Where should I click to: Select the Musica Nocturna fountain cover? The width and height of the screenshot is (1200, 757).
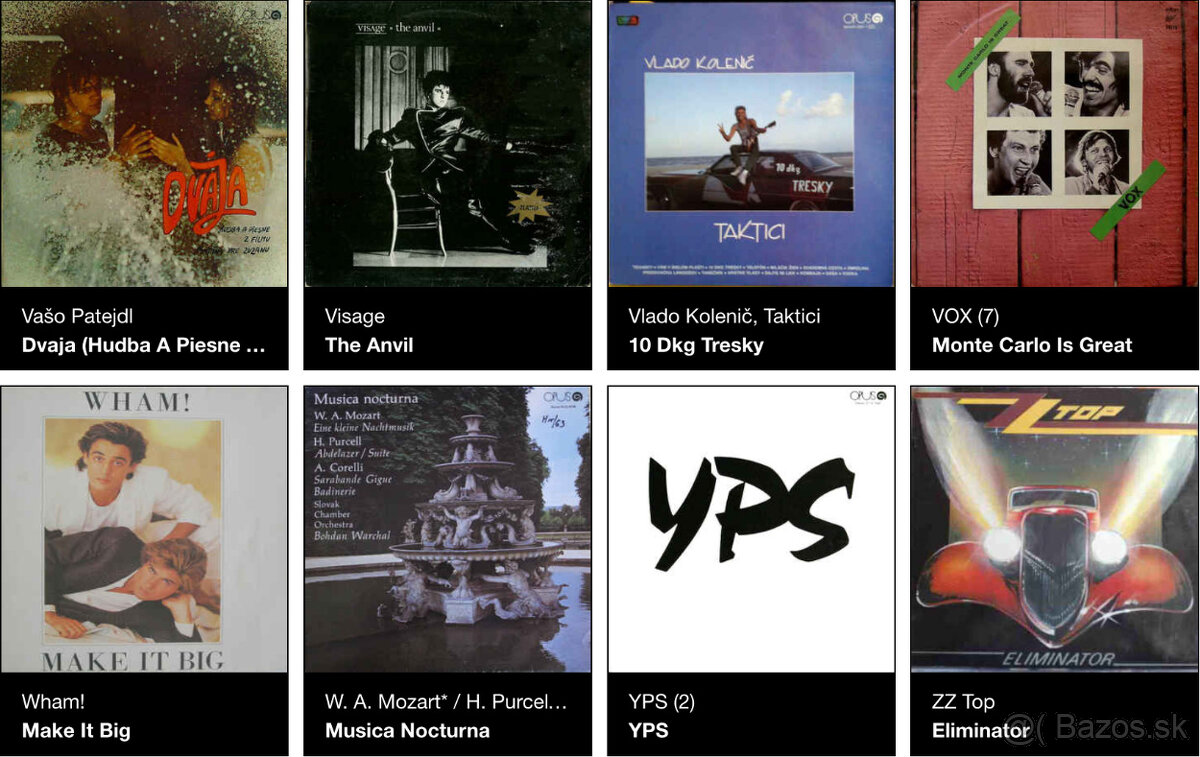448,529
